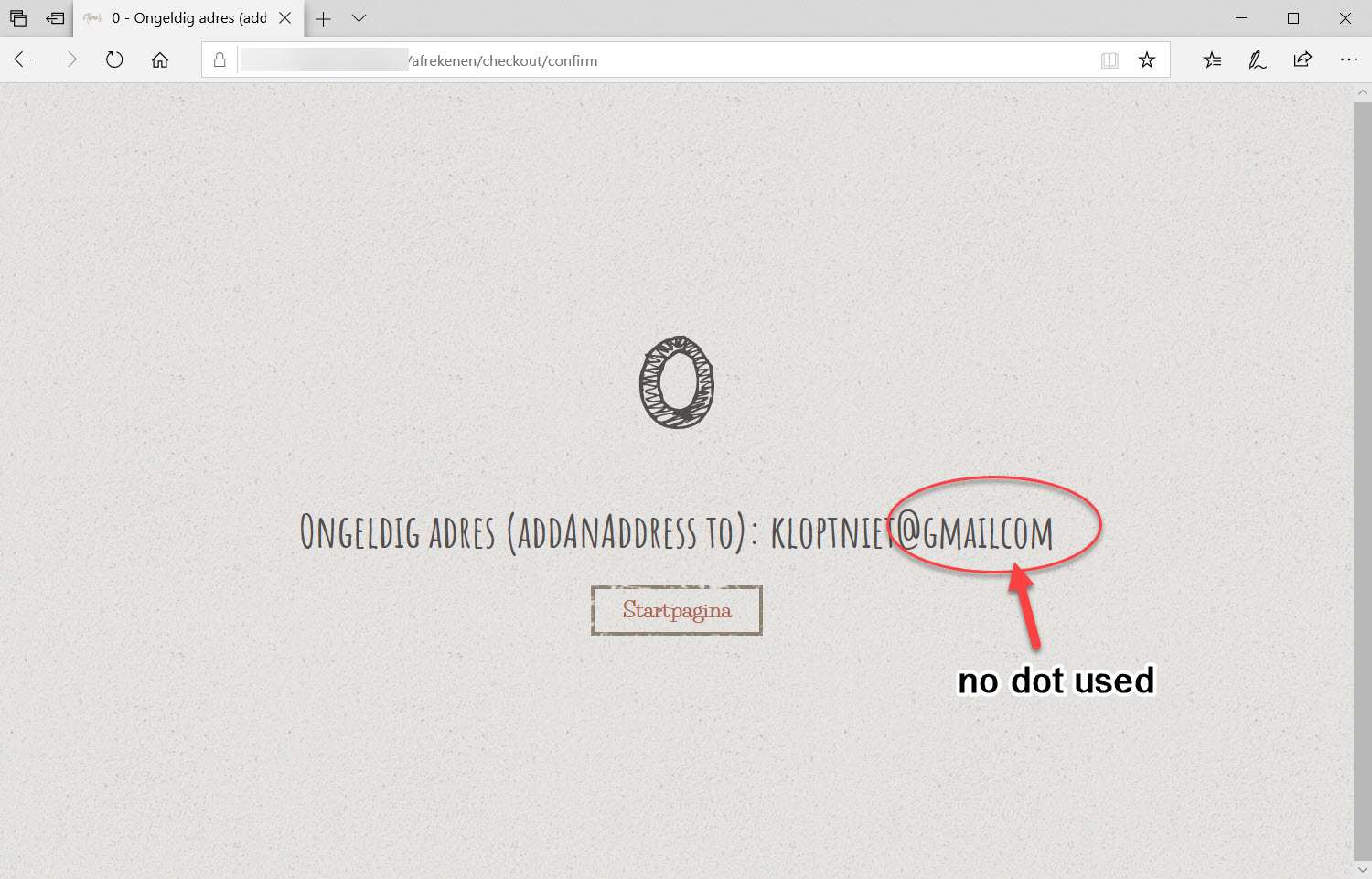Screen dimensions: 1372x879
Task: Close the browser window
Action: (1345, 18)
